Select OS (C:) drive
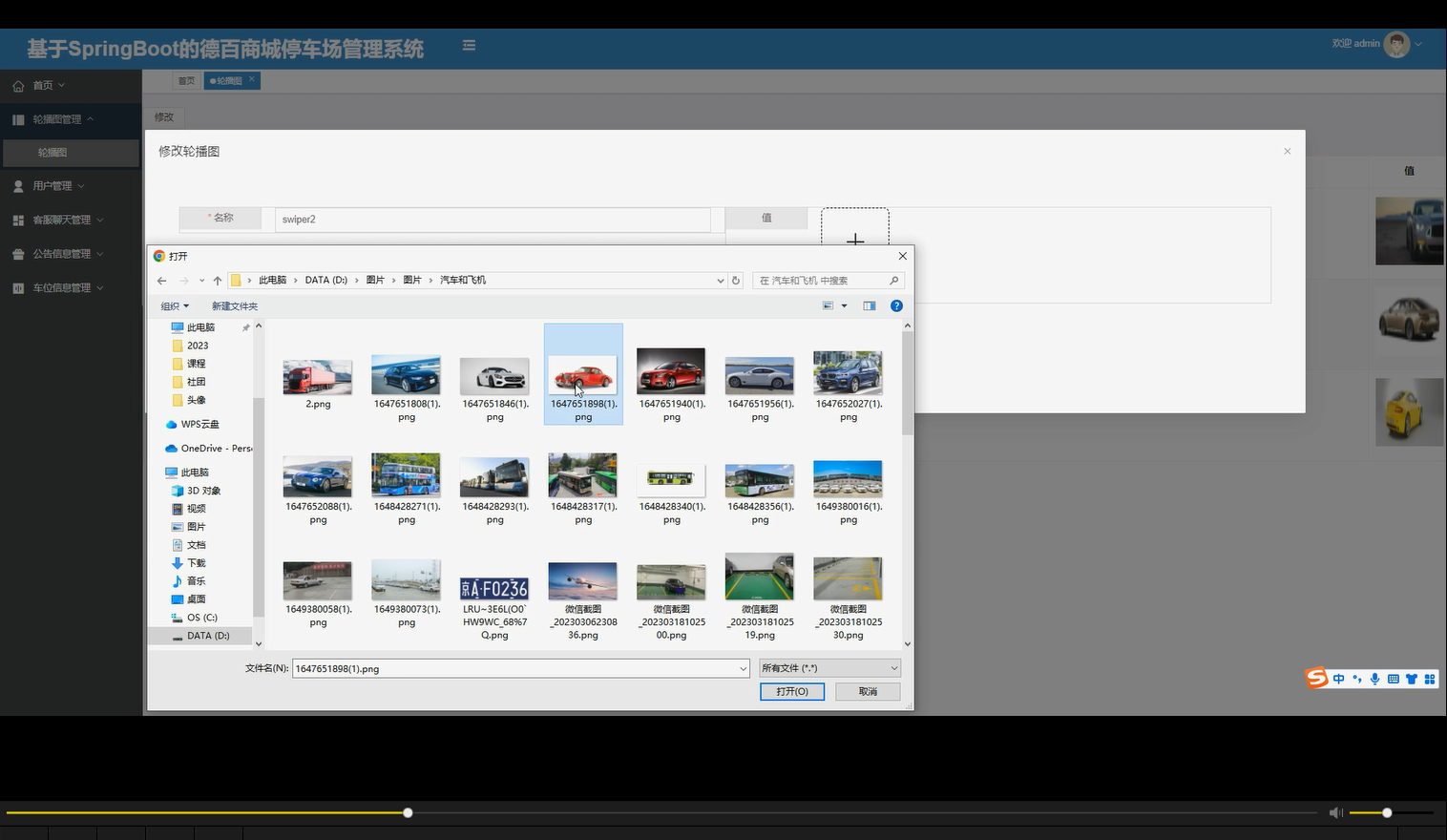1447x840 pixels. click(x=202, y=618)
